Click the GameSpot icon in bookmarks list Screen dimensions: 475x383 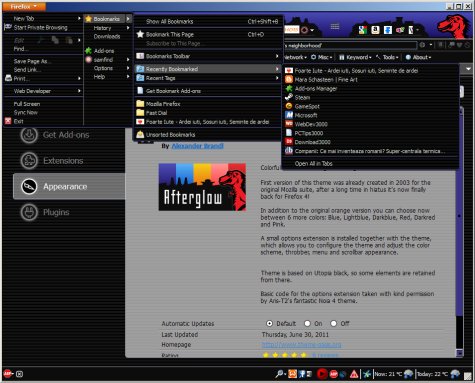pos(289,106)
